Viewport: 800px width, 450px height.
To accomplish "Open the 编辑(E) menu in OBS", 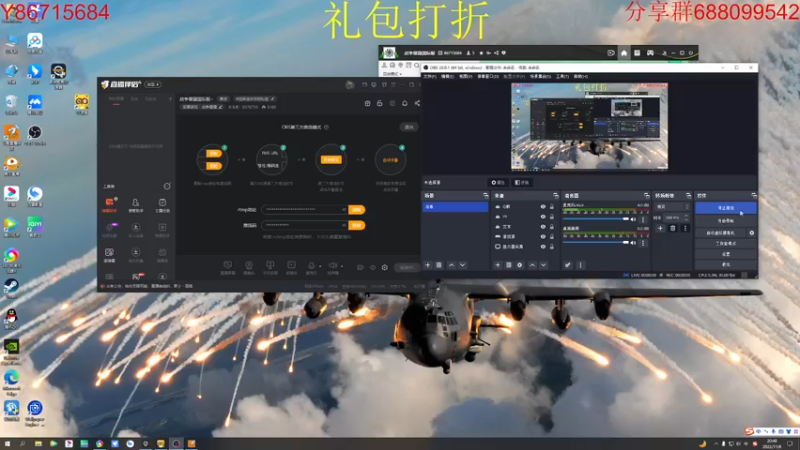I will [447, 77].
